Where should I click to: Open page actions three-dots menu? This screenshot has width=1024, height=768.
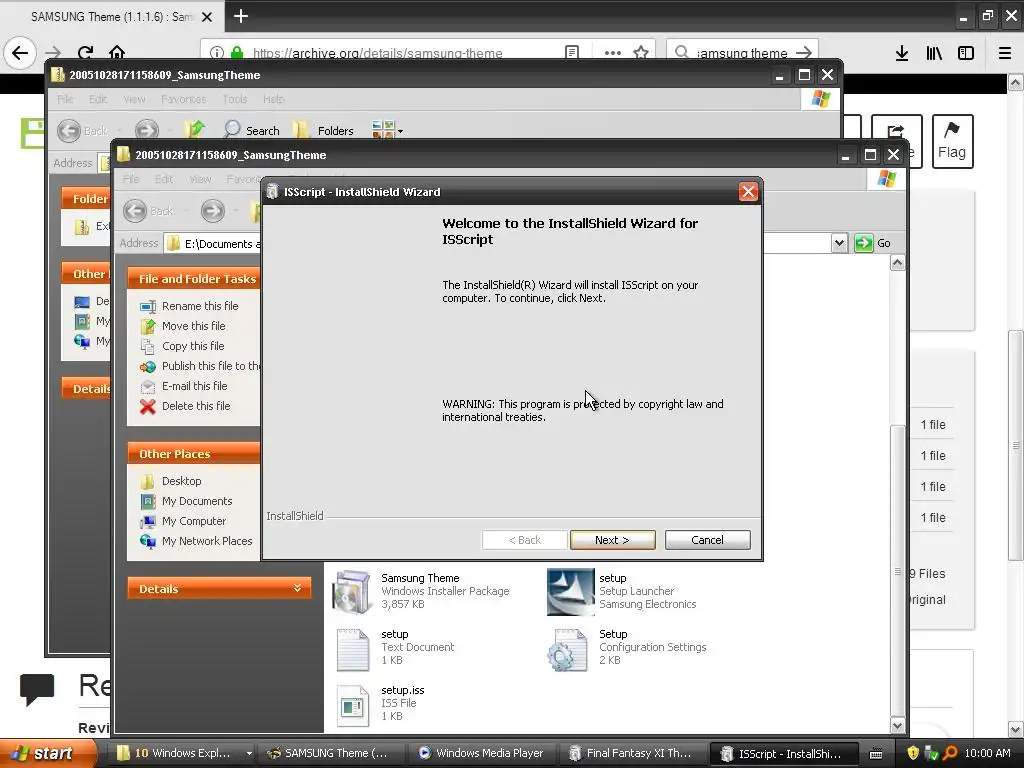click(613, 53)
